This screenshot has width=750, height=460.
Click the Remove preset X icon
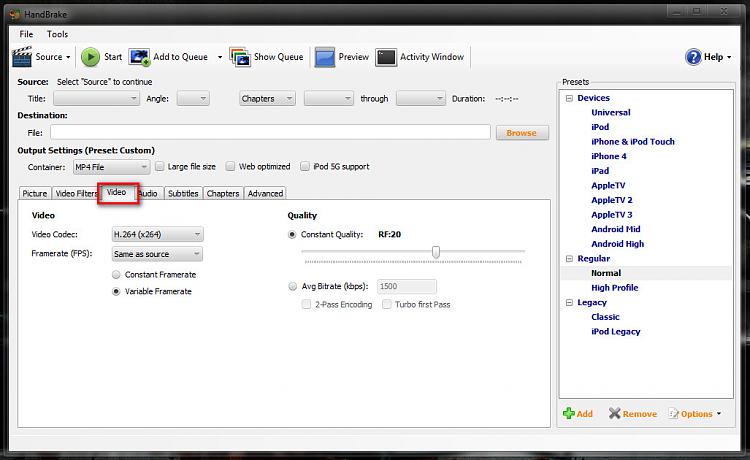coord(615,413)
